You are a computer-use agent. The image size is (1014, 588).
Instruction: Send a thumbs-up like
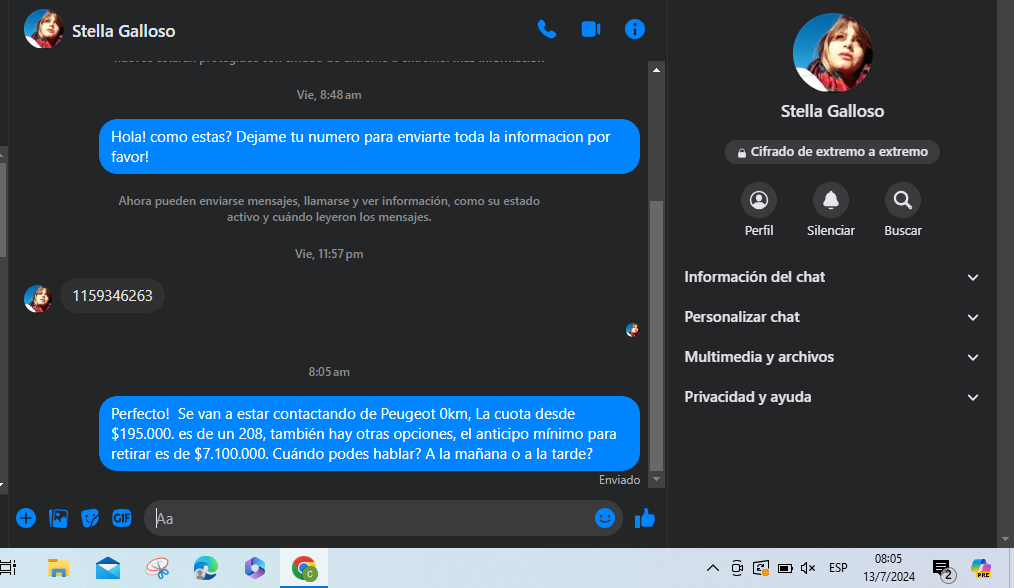(645, 518)
